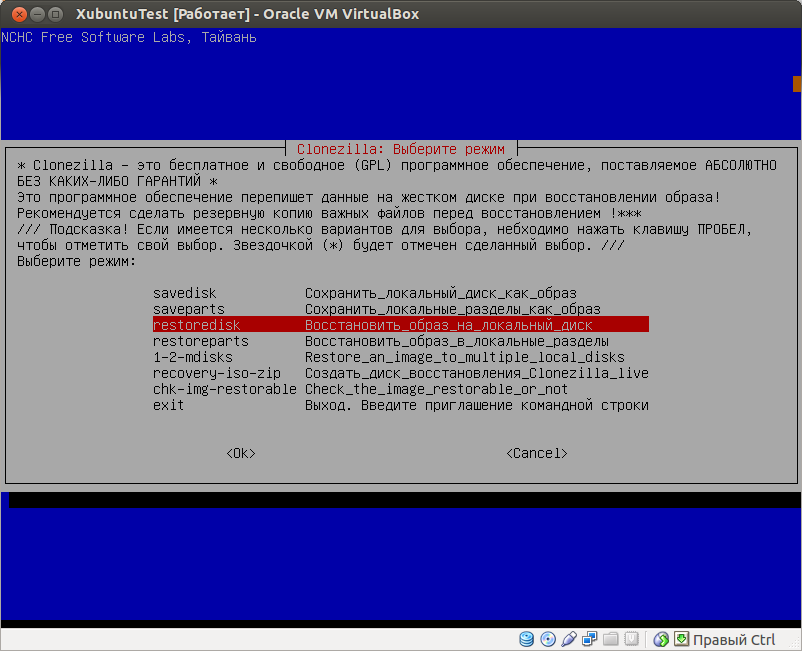Choose the highlighted restoredisk mode
Screen dimensions: 802x651
click(x=400, y=325)
